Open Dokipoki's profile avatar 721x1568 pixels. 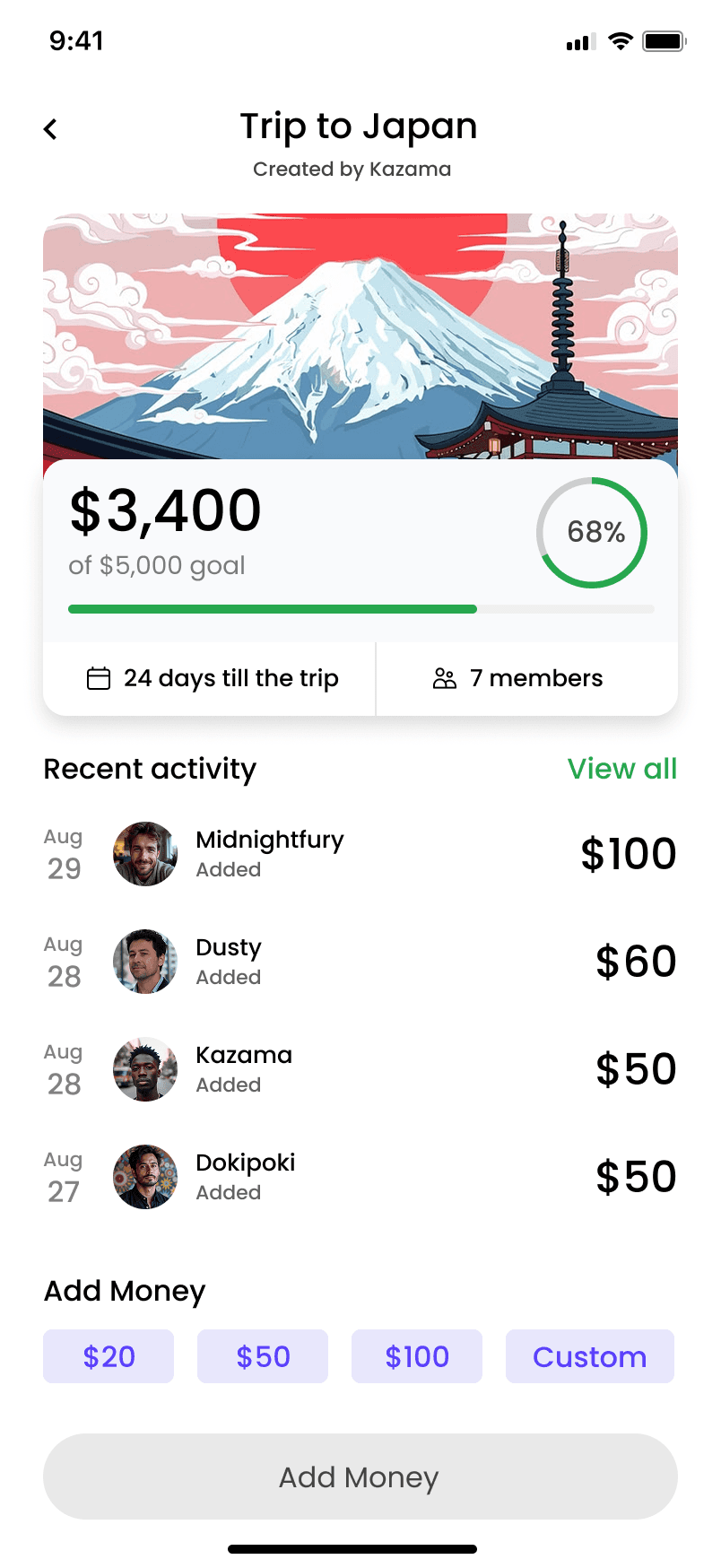pyautogui.click(x=145, y=1177)
